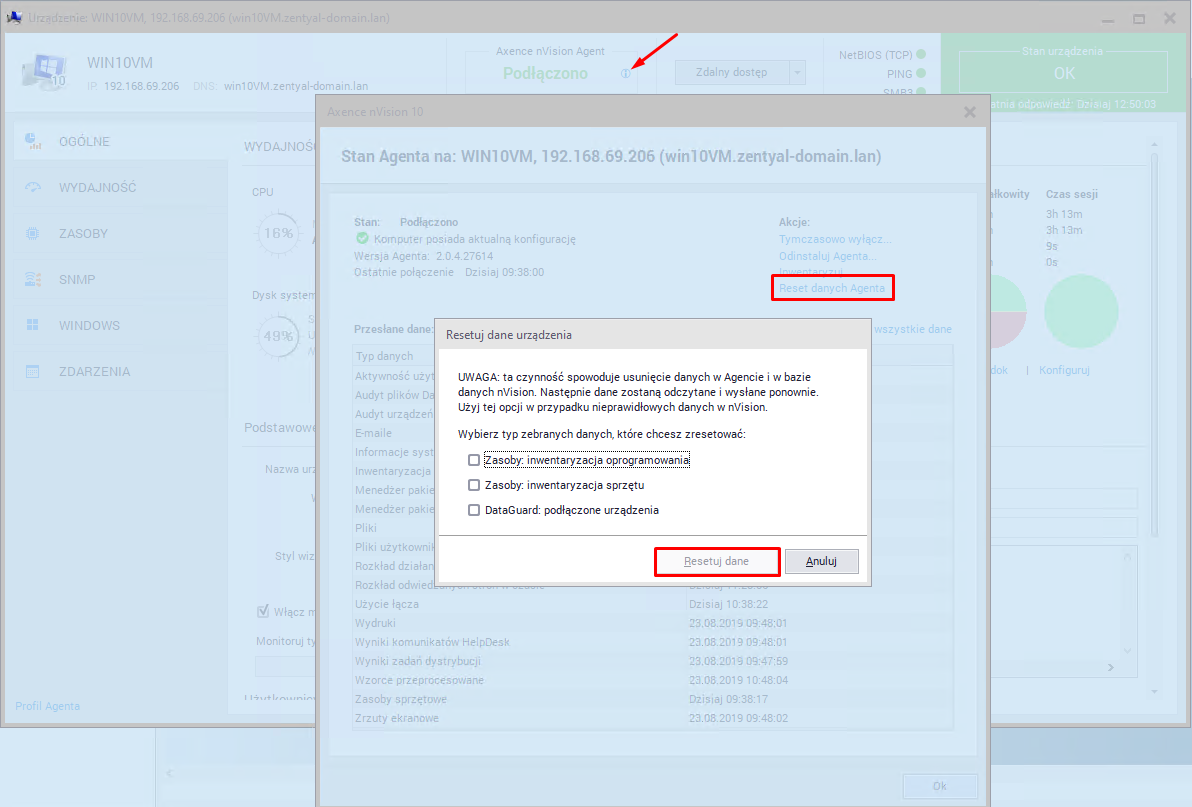Tick DataGuard: podłączone urządzenia checkbox
Viewport: 1192px width, 807px height.
tap(474, 510)
